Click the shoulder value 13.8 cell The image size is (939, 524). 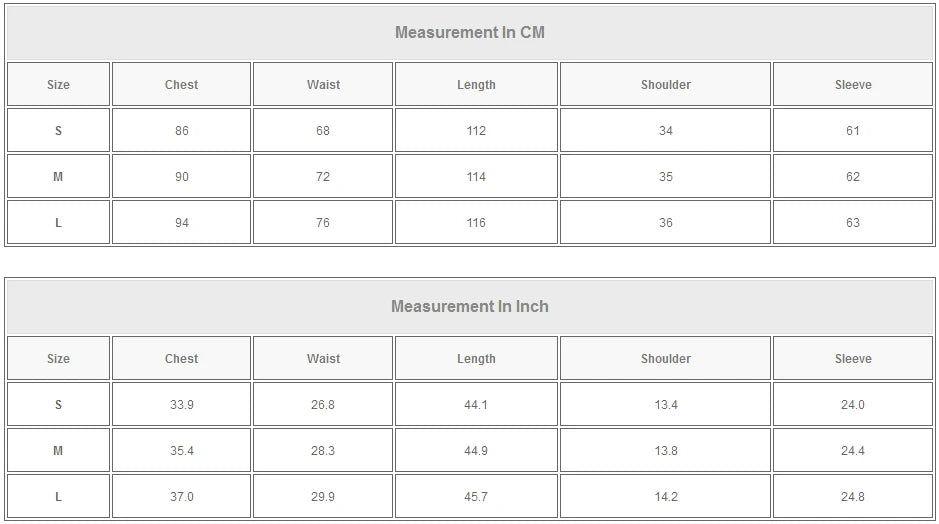coord(666,451)
